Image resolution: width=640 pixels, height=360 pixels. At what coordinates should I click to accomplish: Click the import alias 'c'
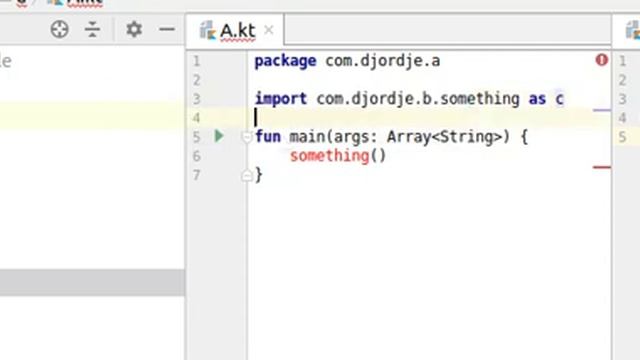[559, 99]
